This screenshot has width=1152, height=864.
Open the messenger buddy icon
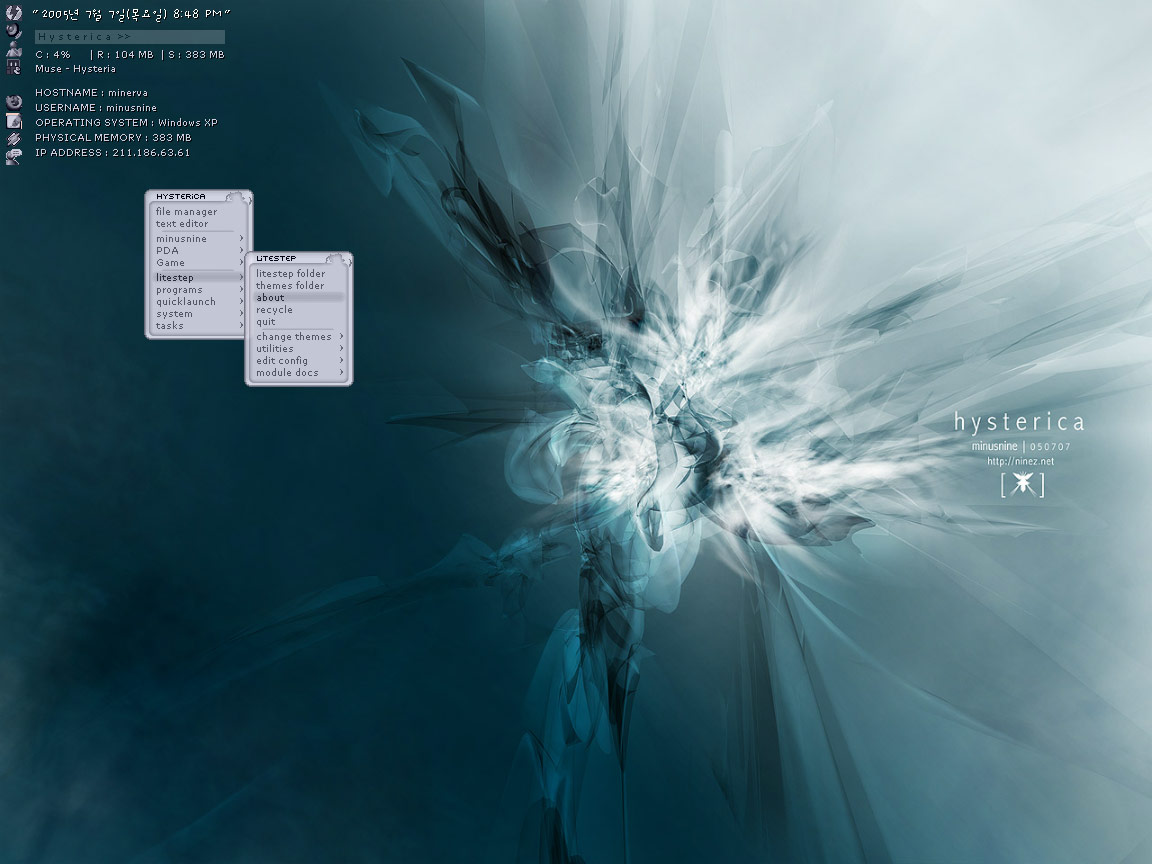[12, 48]
